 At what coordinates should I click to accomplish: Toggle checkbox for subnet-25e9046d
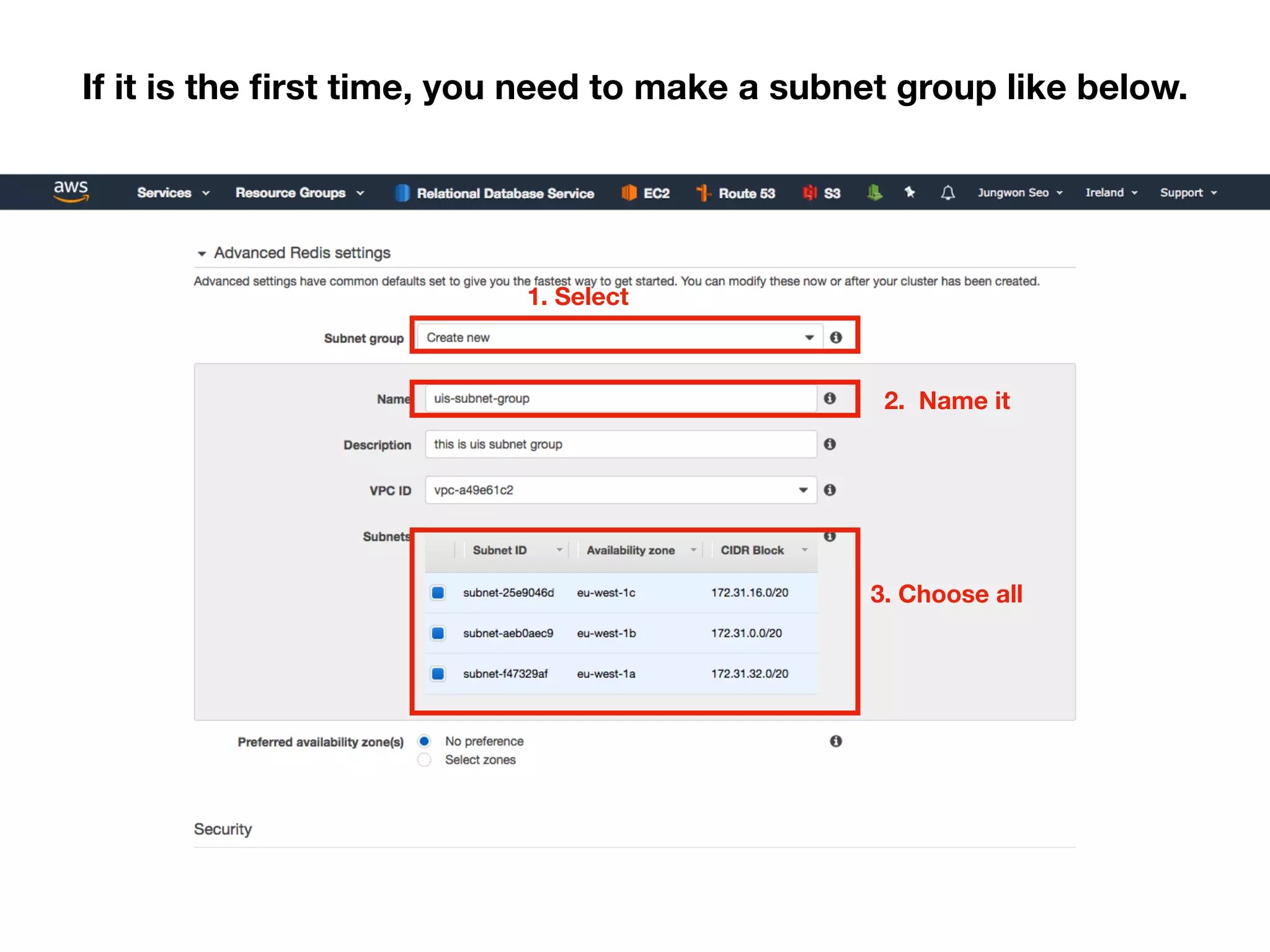point(438,593)
